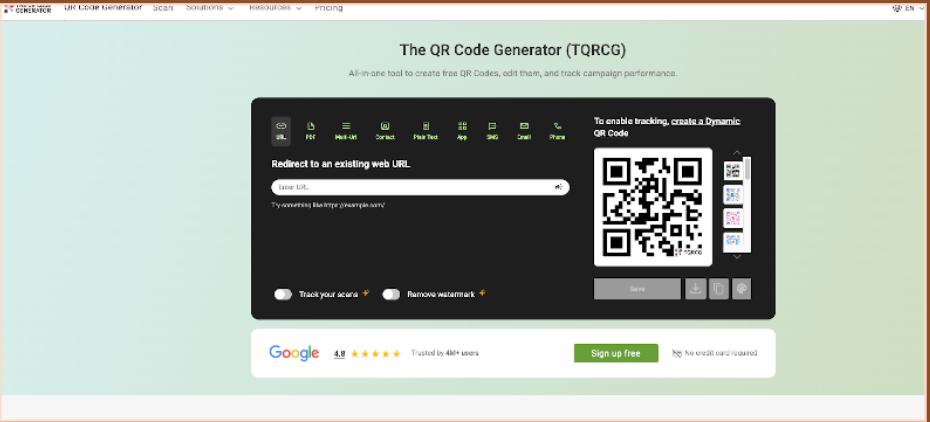930x422 pixels.
Task: Click The QR Code Generator (TQRCG) title
Action: coord(512,50)
